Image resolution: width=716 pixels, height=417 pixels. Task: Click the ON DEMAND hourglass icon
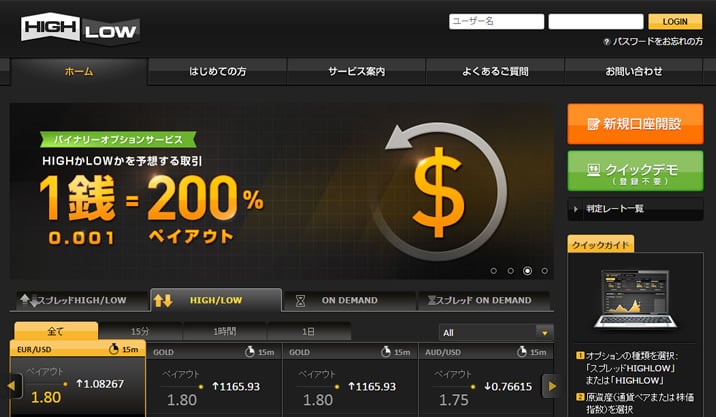point(300,301)
